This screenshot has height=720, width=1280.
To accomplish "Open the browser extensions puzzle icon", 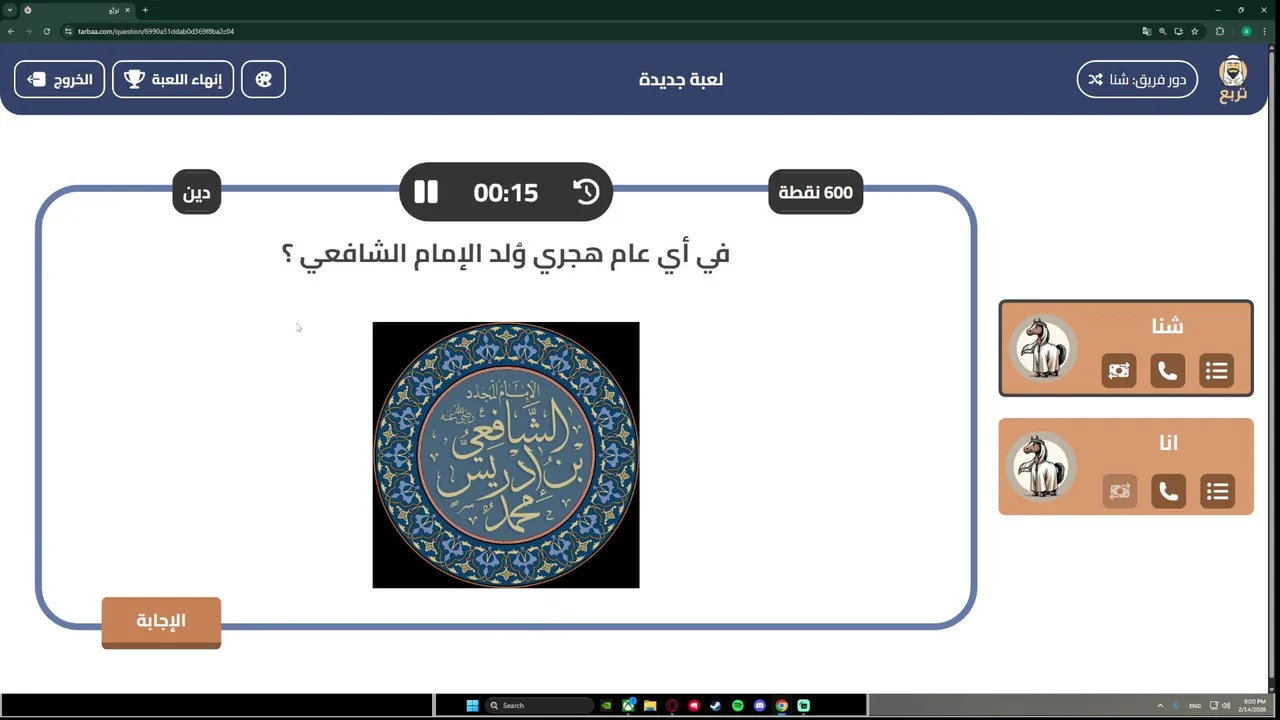I will coord(1220,31).
